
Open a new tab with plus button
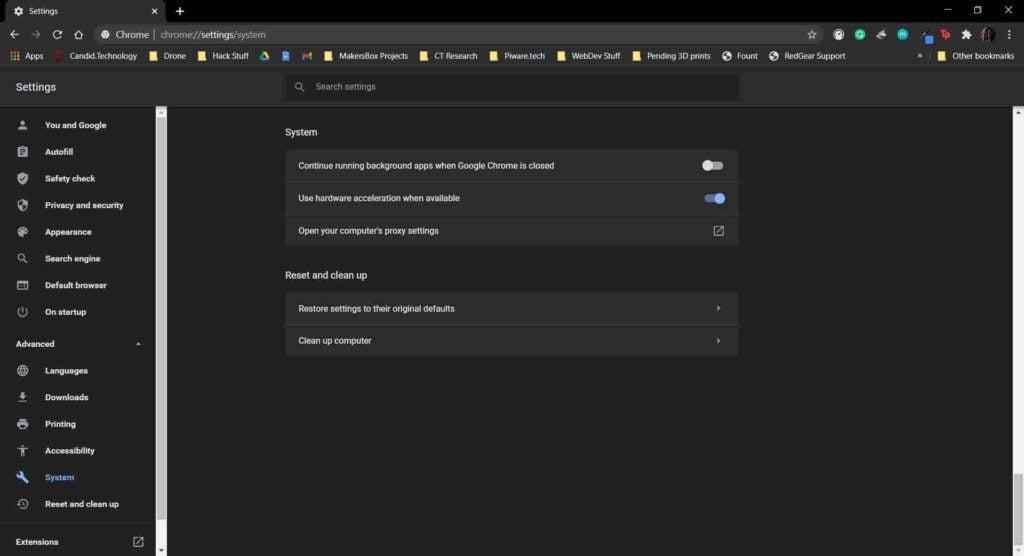180,11
